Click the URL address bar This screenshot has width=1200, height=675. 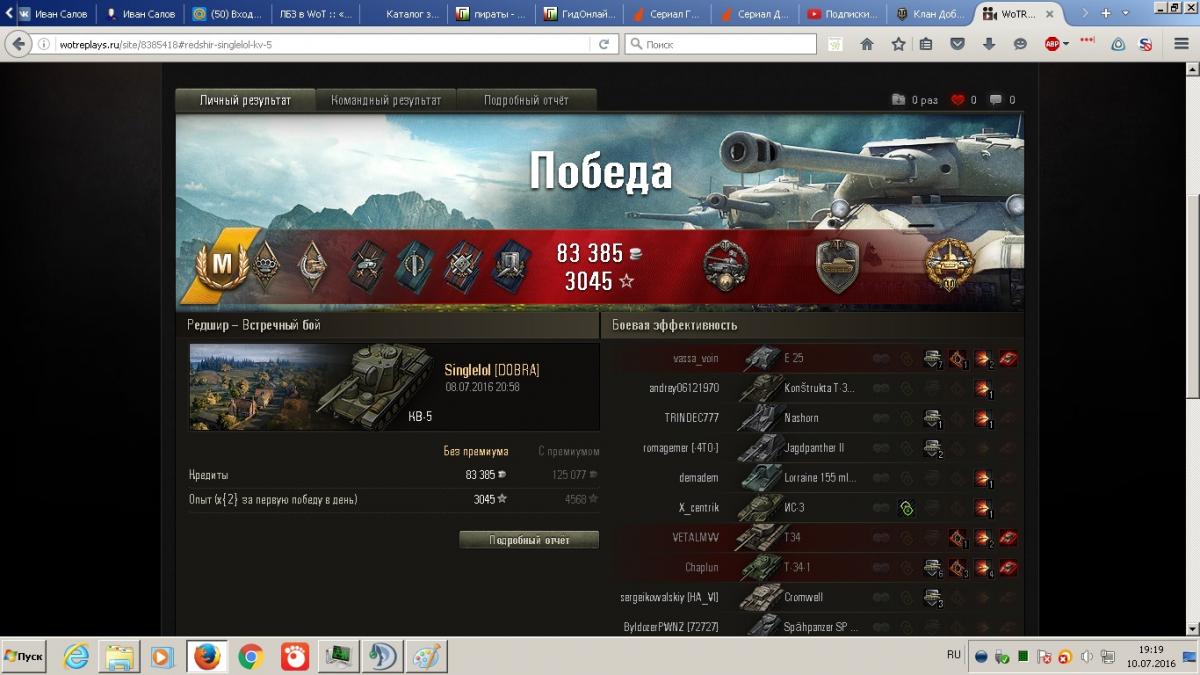pos(323,44)
